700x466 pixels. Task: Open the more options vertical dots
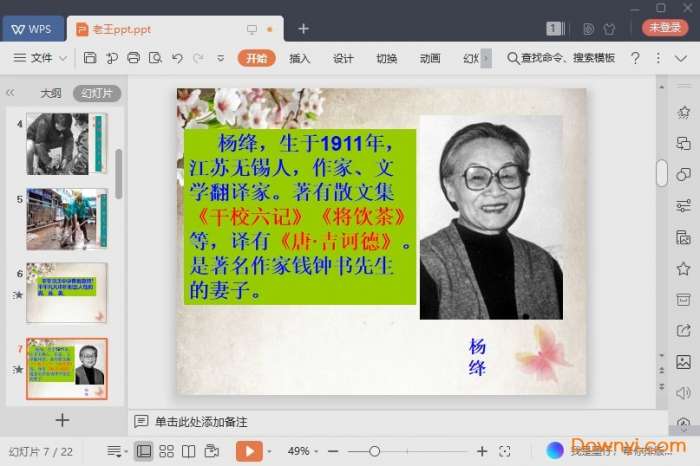click(x=658, y=58)
